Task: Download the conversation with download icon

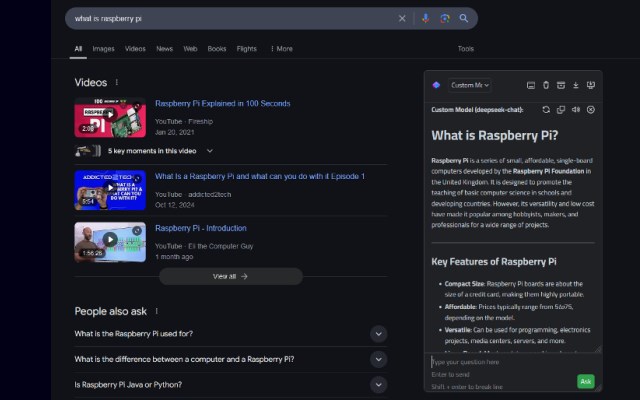Action: (x=576, y=85)
